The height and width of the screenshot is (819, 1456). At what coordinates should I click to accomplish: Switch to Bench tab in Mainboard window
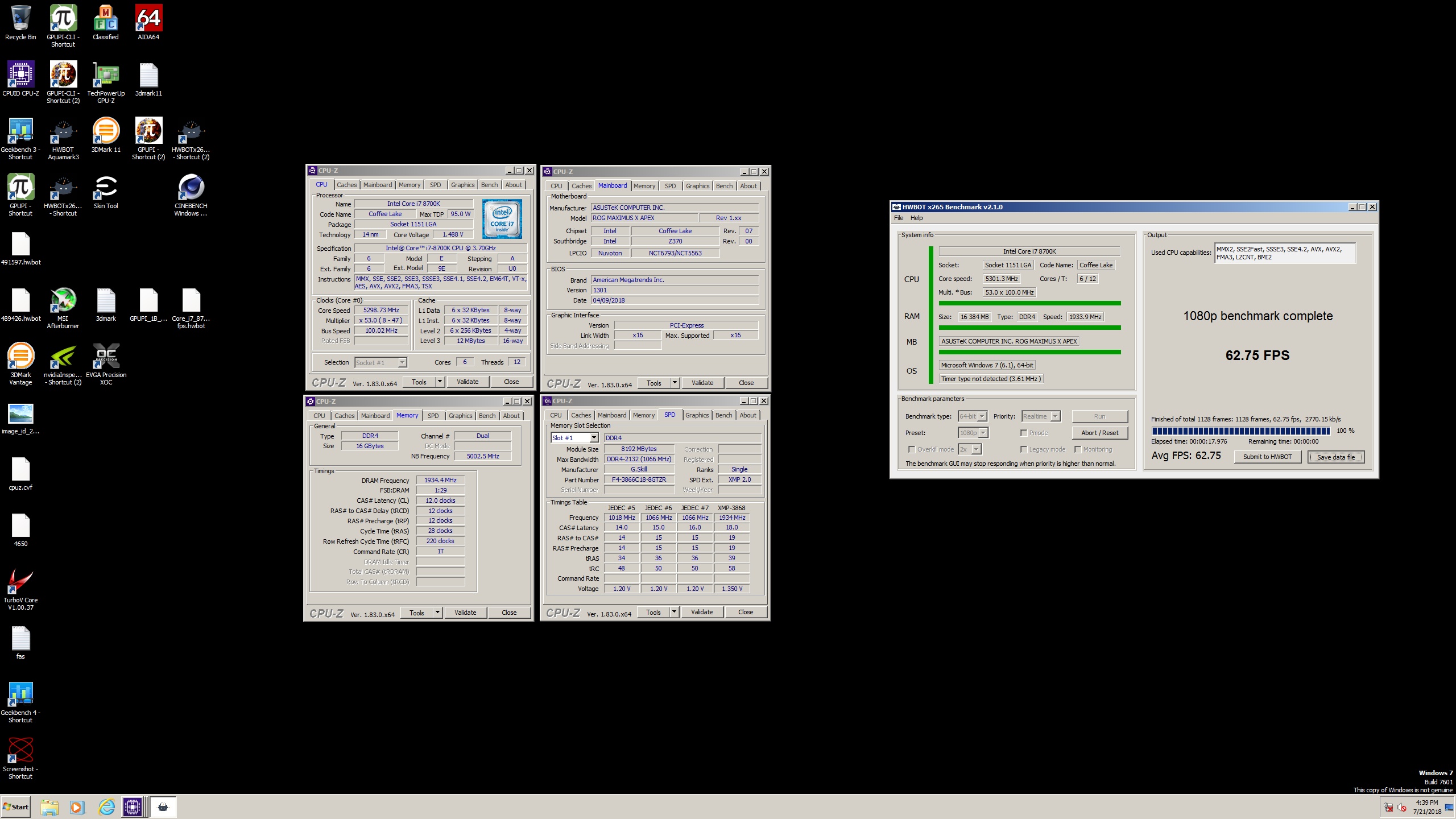click(724, 186)
